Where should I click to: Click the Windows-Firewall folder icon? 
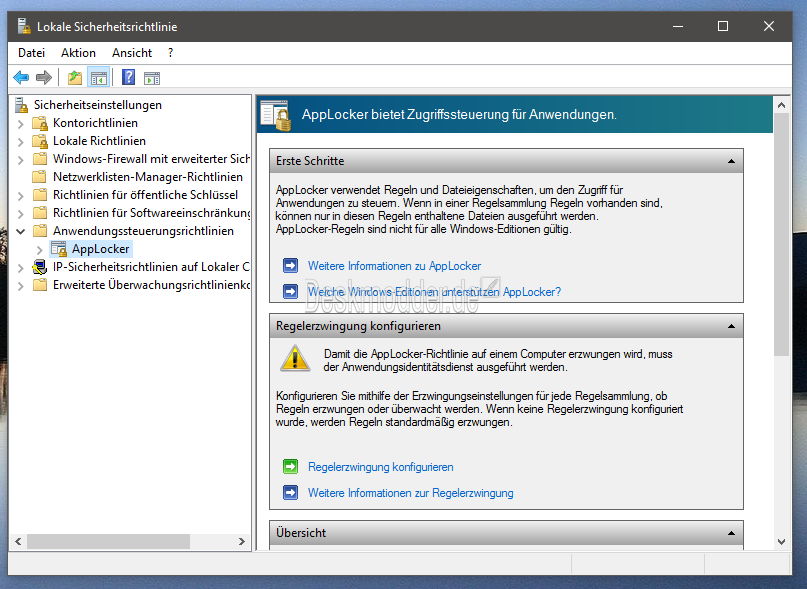click(x=40, y=159)
